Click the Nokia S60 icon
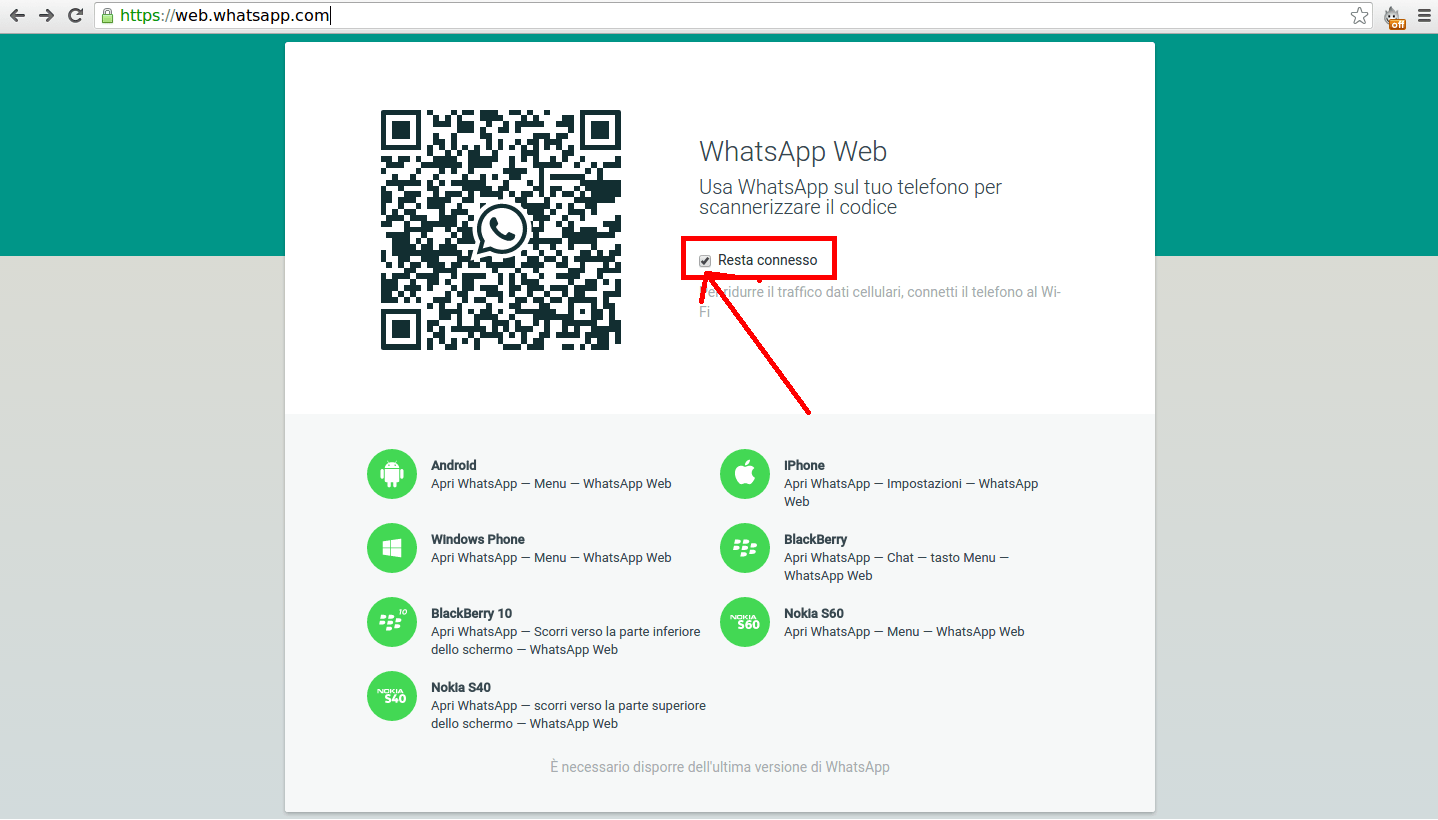The image size is (1438, 820). [x=745, y=622]
